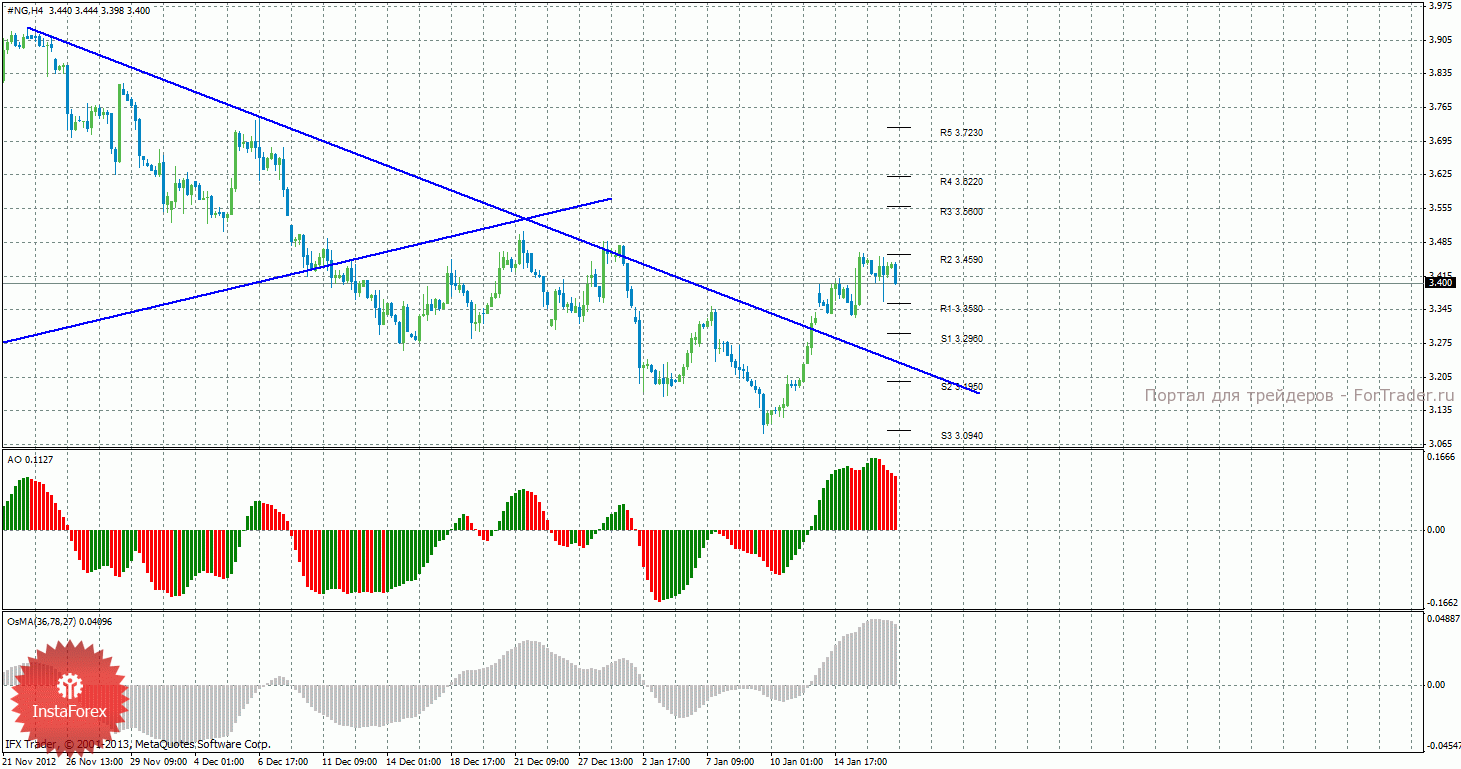Screen dimensions: 1461x769
Task: Click the S3 3.0940 pivot label
Action: tap(961, 436)
